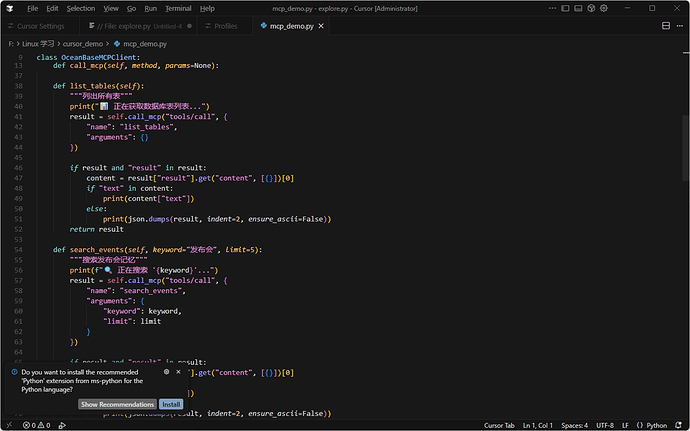Image resolution: width=690 pixels, height=431 pixels.
Task: Click the Show Recommendations button
Action: [x=117, y=405]
